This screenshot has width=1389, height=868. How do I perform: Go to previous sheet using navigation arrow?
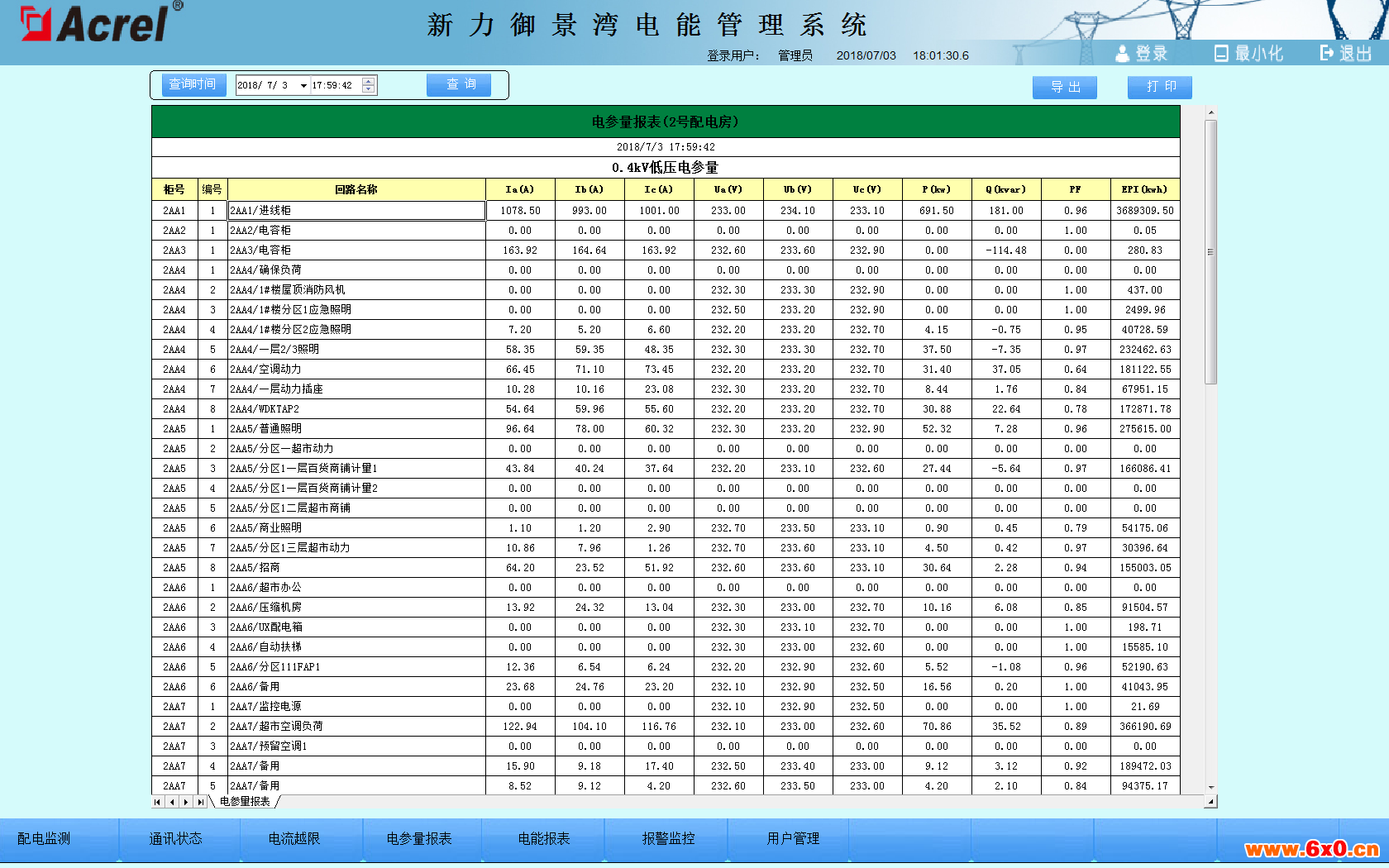point(171,802)
